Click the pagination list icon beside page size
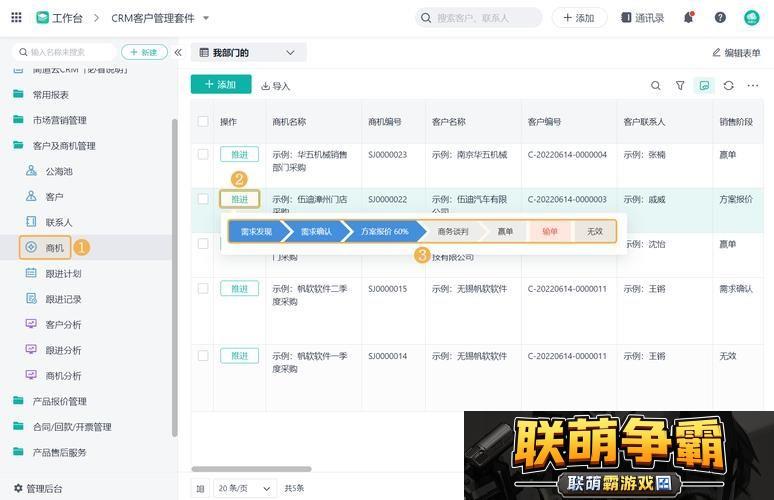This screenshot has height=500, width=774. pos(200,489)
